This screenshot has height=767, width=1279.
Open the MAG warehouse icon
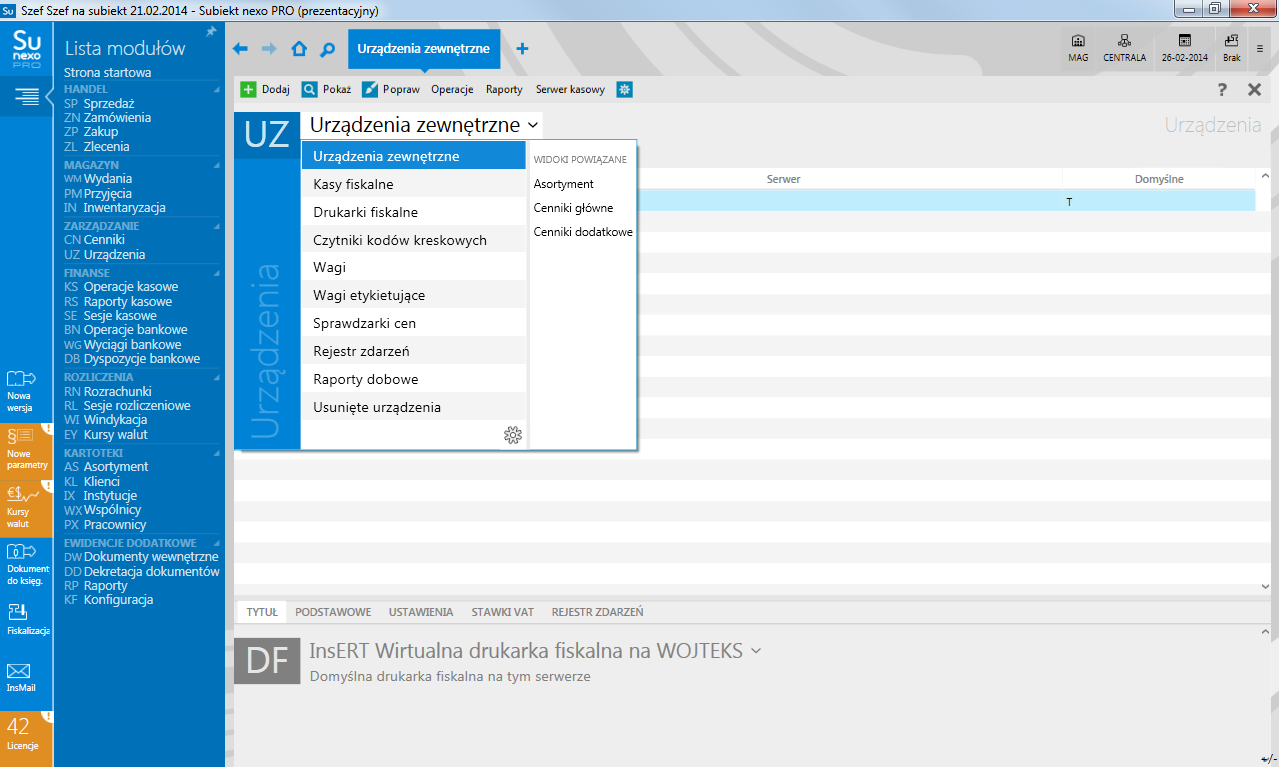[1078, 47]
